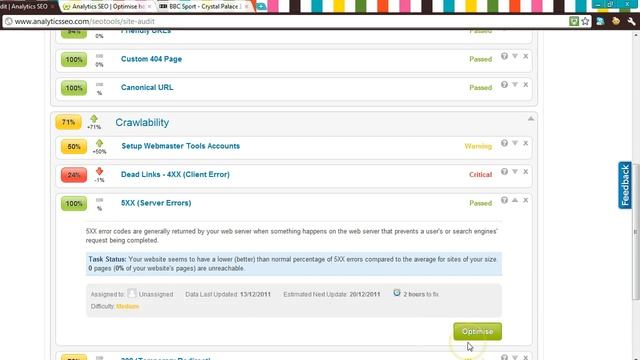Image resolution: width=640 pixels, height=360 pixels.
Task: Switch to BBC Sport Crystal Palace tab
Action: point(203,7)
